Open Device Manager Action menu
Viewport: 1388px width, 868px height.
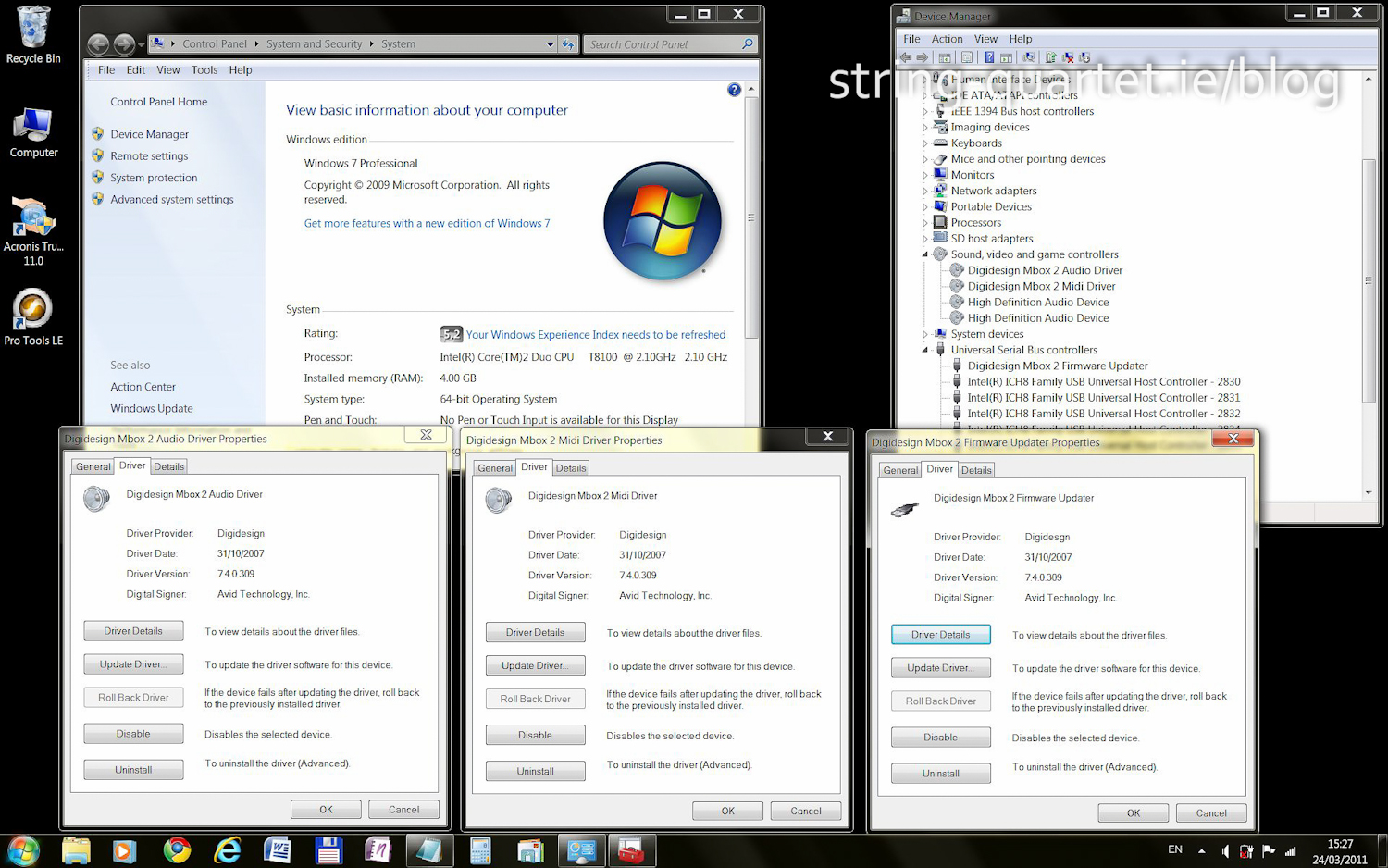tap(947, 39)
